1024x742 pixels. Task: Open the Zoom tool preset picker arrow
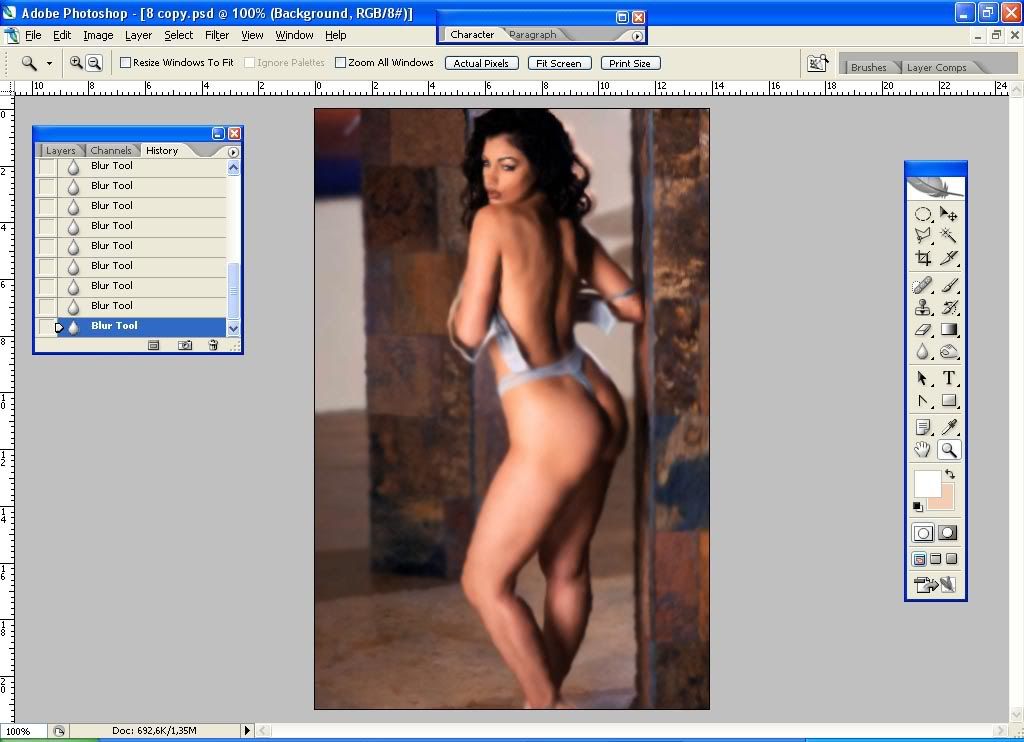(49, 63)
